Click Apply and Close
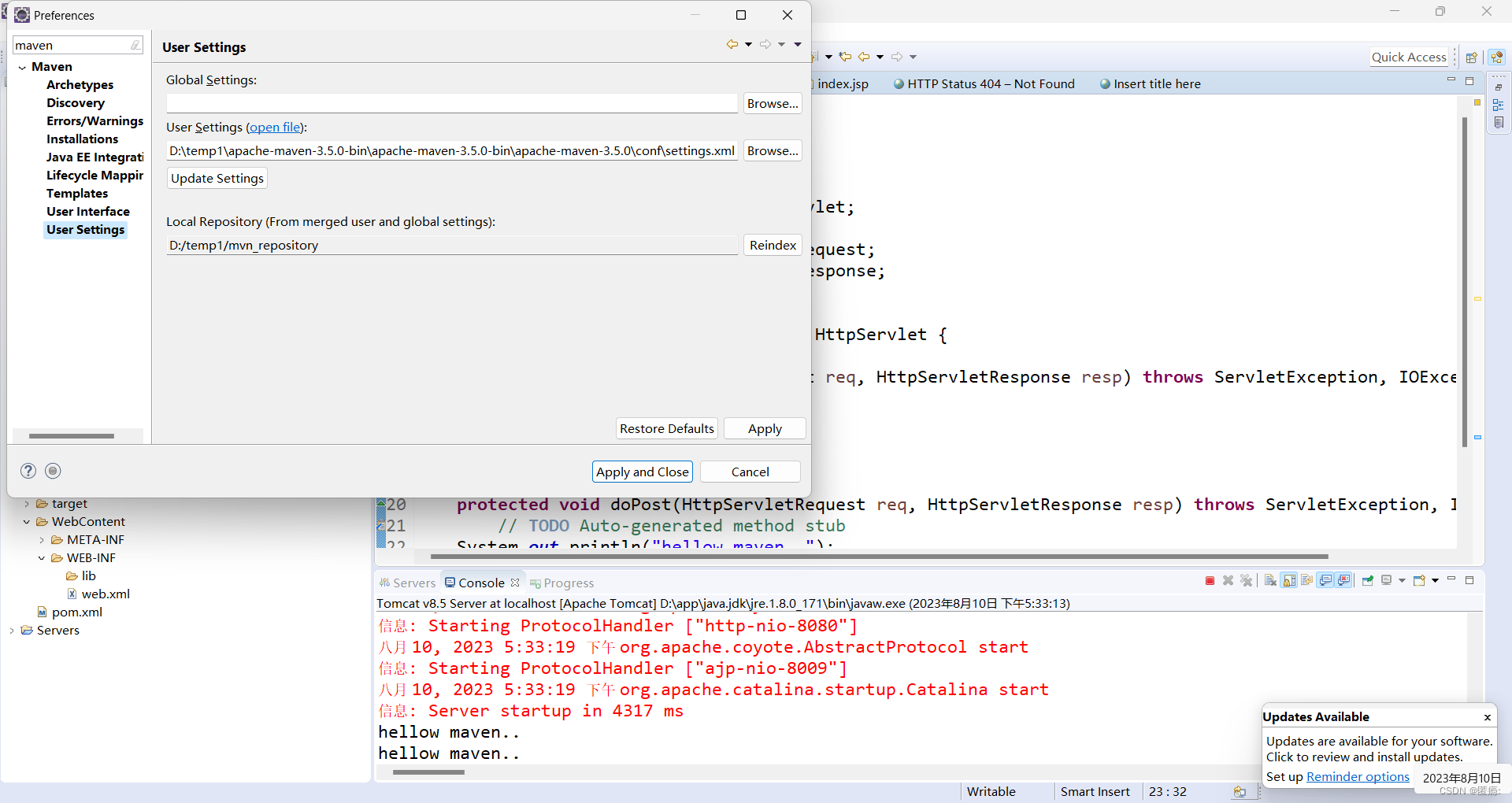The image size is (1512, 803). [643, 472]
